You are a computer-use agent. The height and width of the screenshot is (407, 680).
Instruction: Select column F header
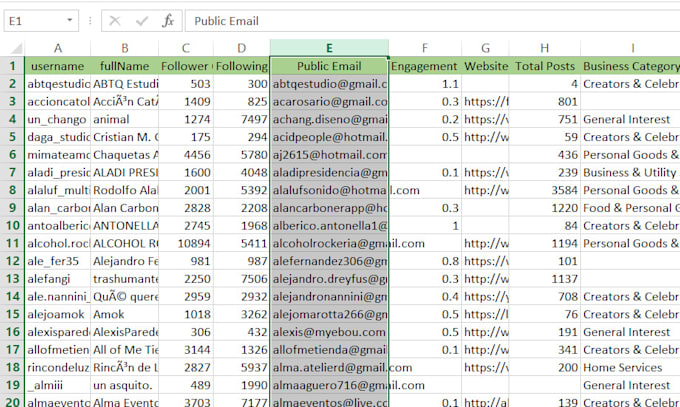click(425, 48)
